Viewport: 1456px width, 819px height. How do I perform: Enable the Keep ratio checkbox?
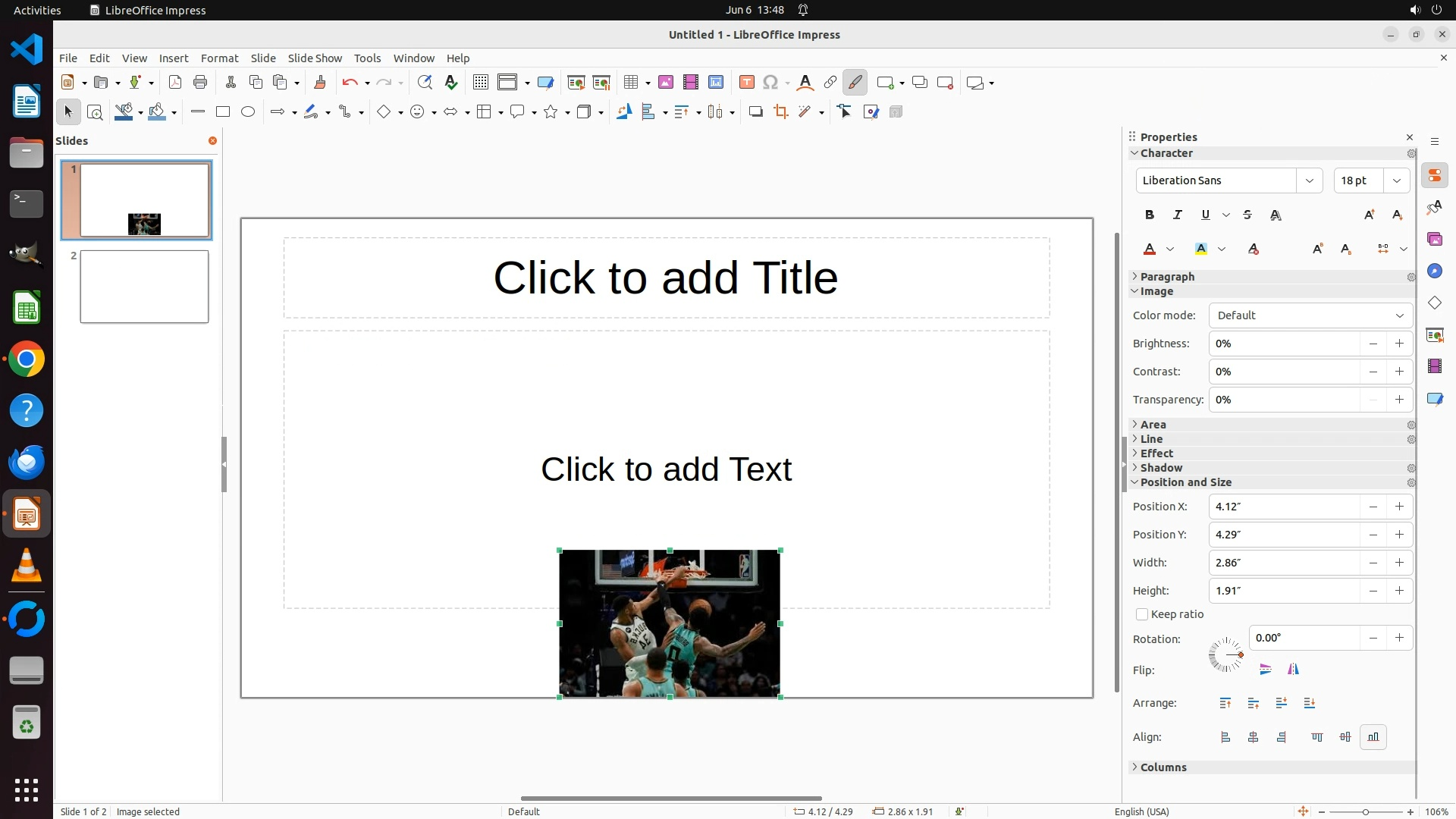[x=1142, y=614]
